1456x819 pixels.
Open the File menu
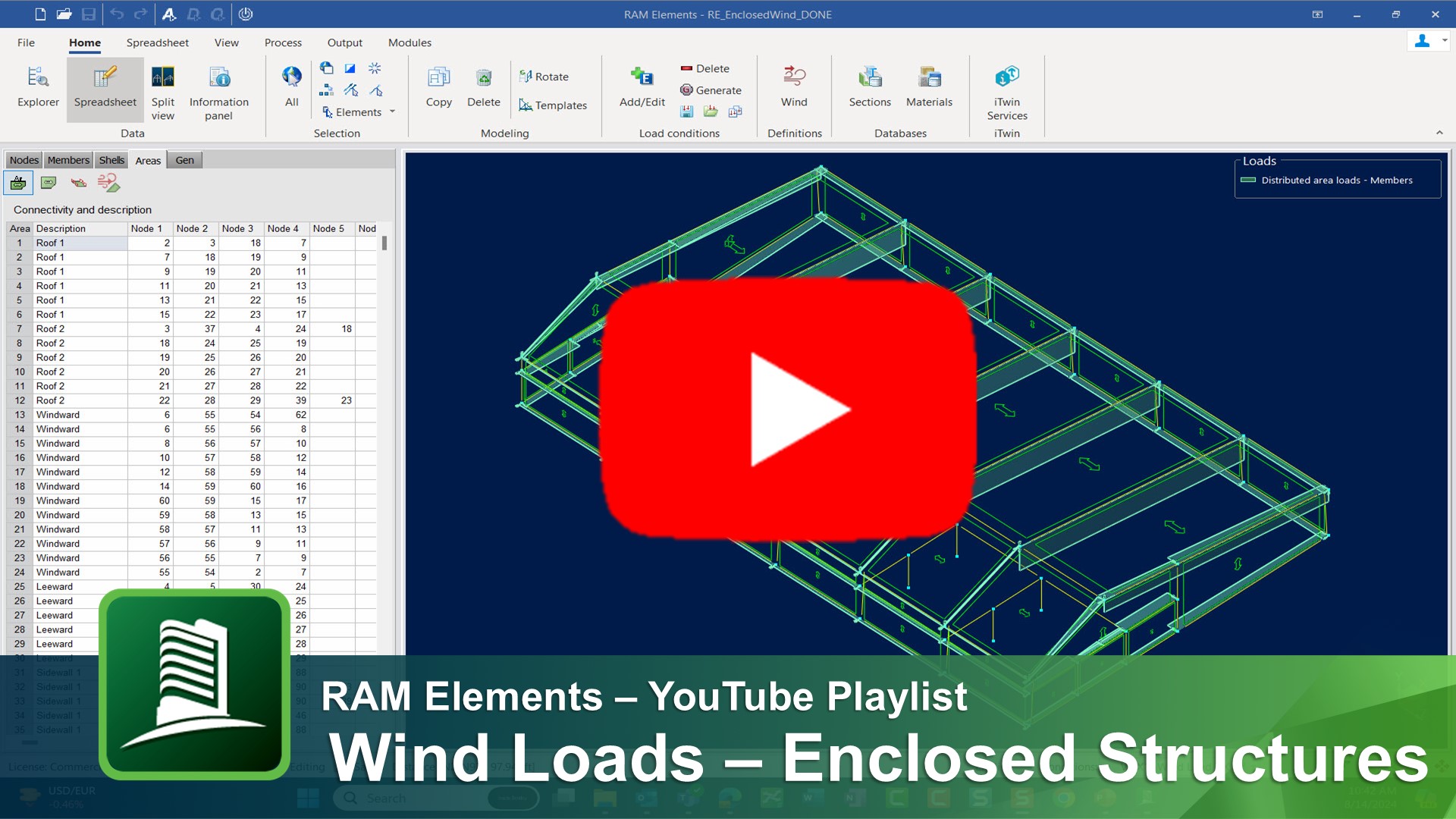(x=26, y=42)
